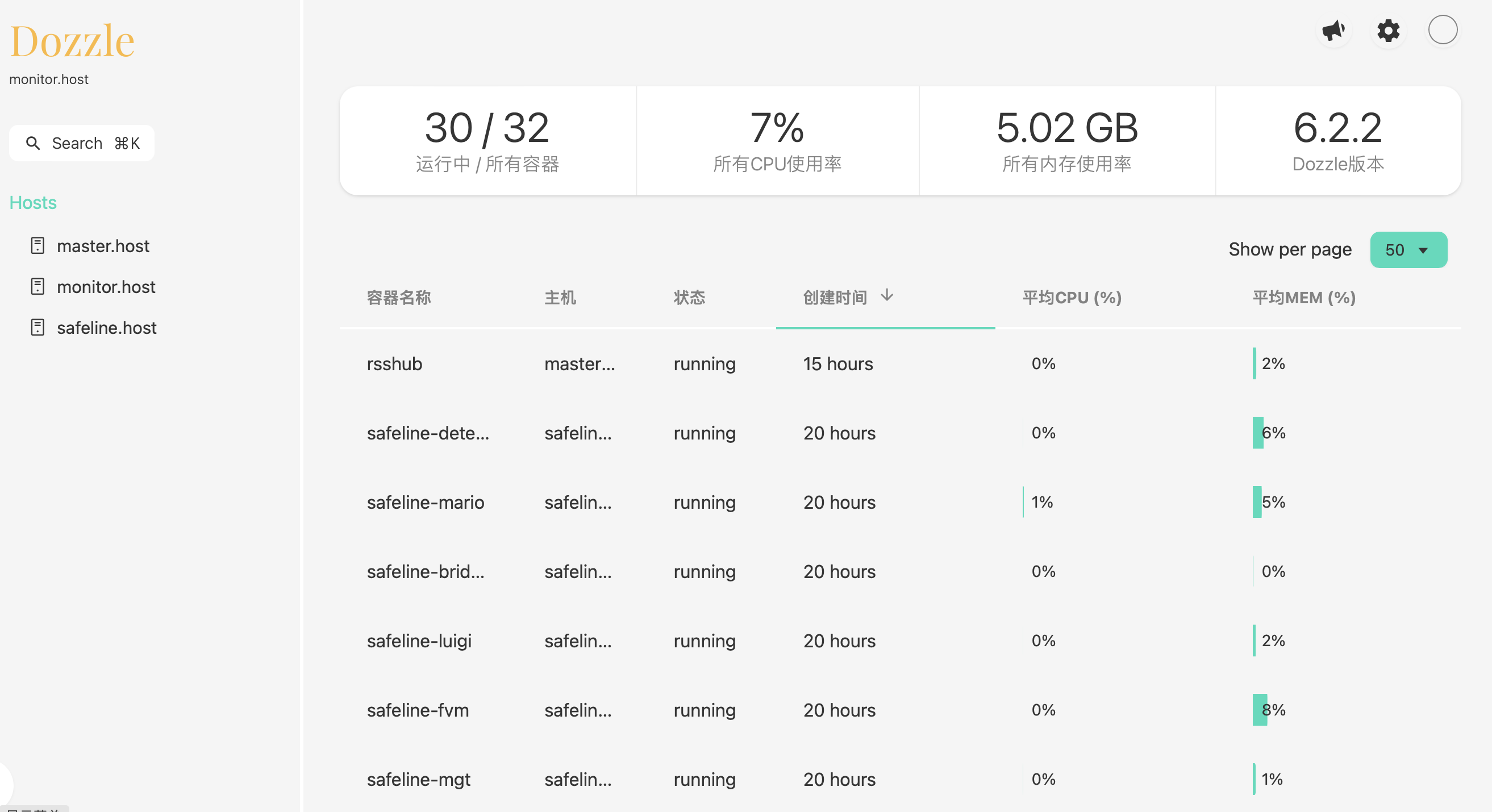Click the server icon beside master.host

point(37,246)
